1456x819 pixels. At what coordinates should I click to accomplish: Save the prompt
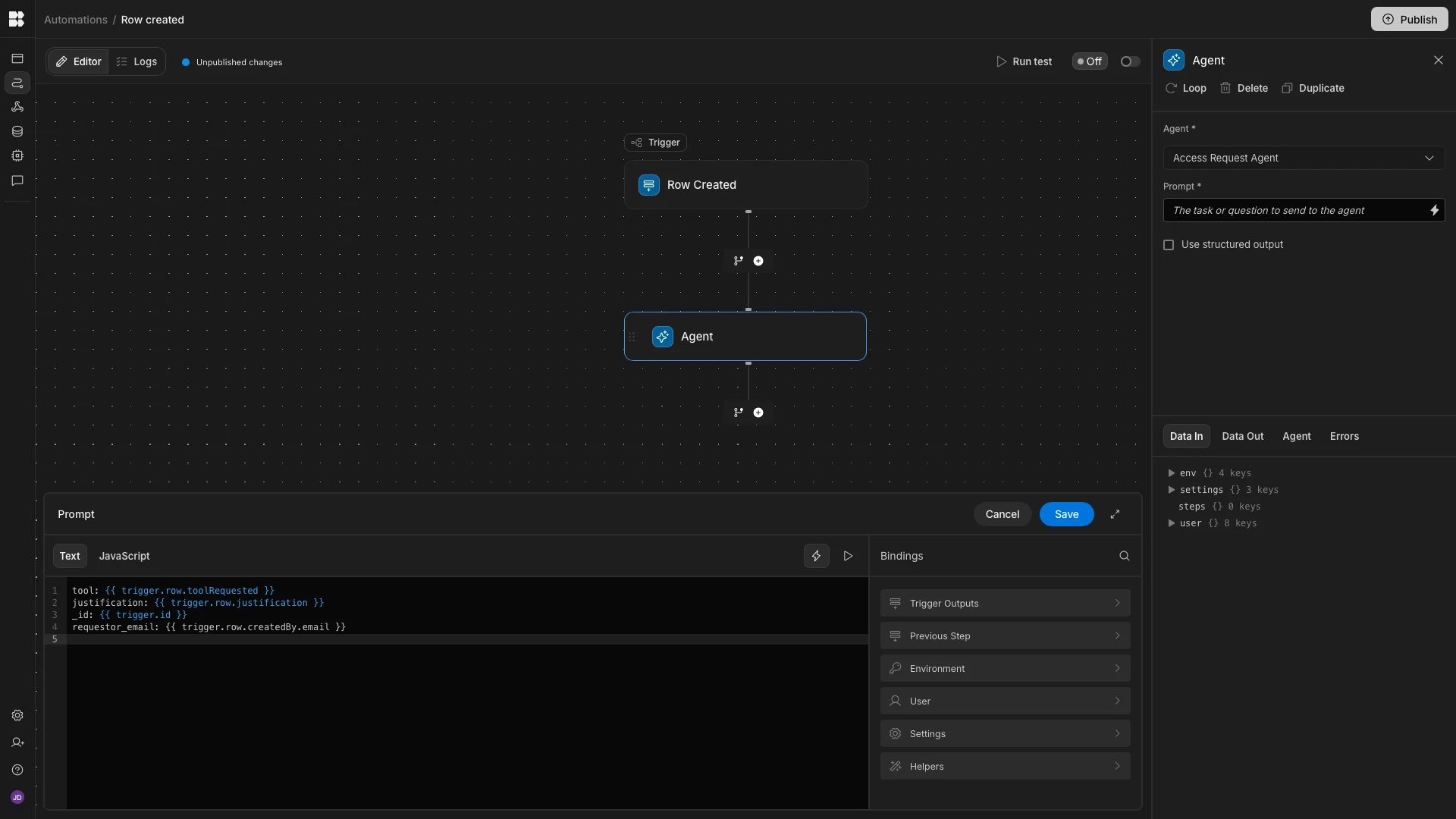[x=1066, y=514]
